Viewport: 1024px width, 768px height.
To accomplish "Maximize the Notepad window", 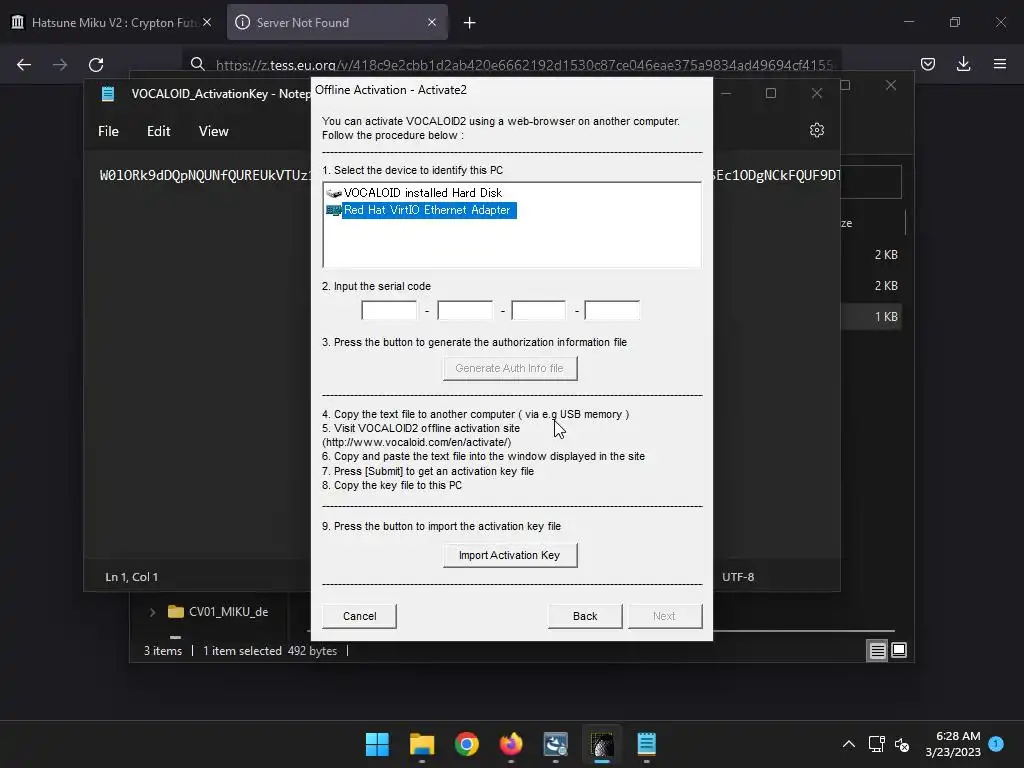I will coord(771,93).
